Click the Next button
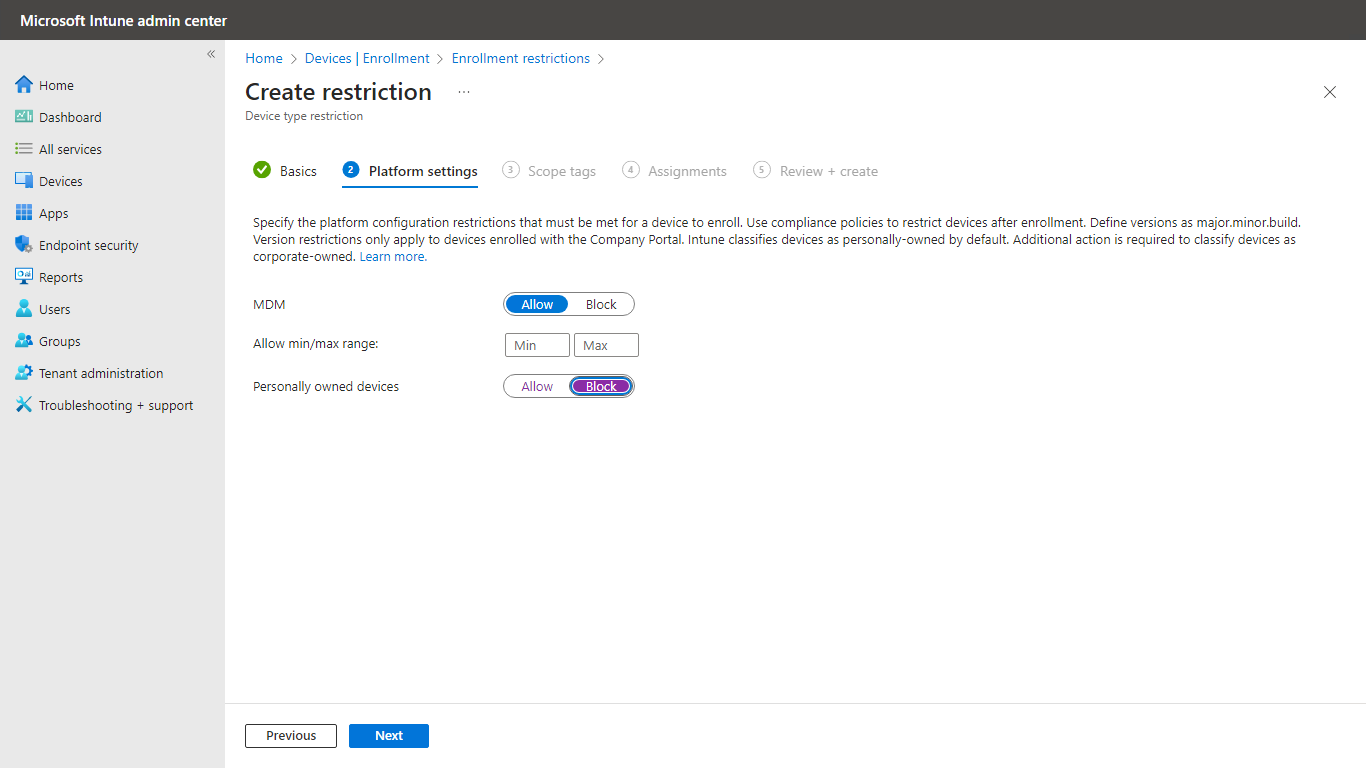Image resolution: width=1366 pixels, height=768 pixels. 389,736
